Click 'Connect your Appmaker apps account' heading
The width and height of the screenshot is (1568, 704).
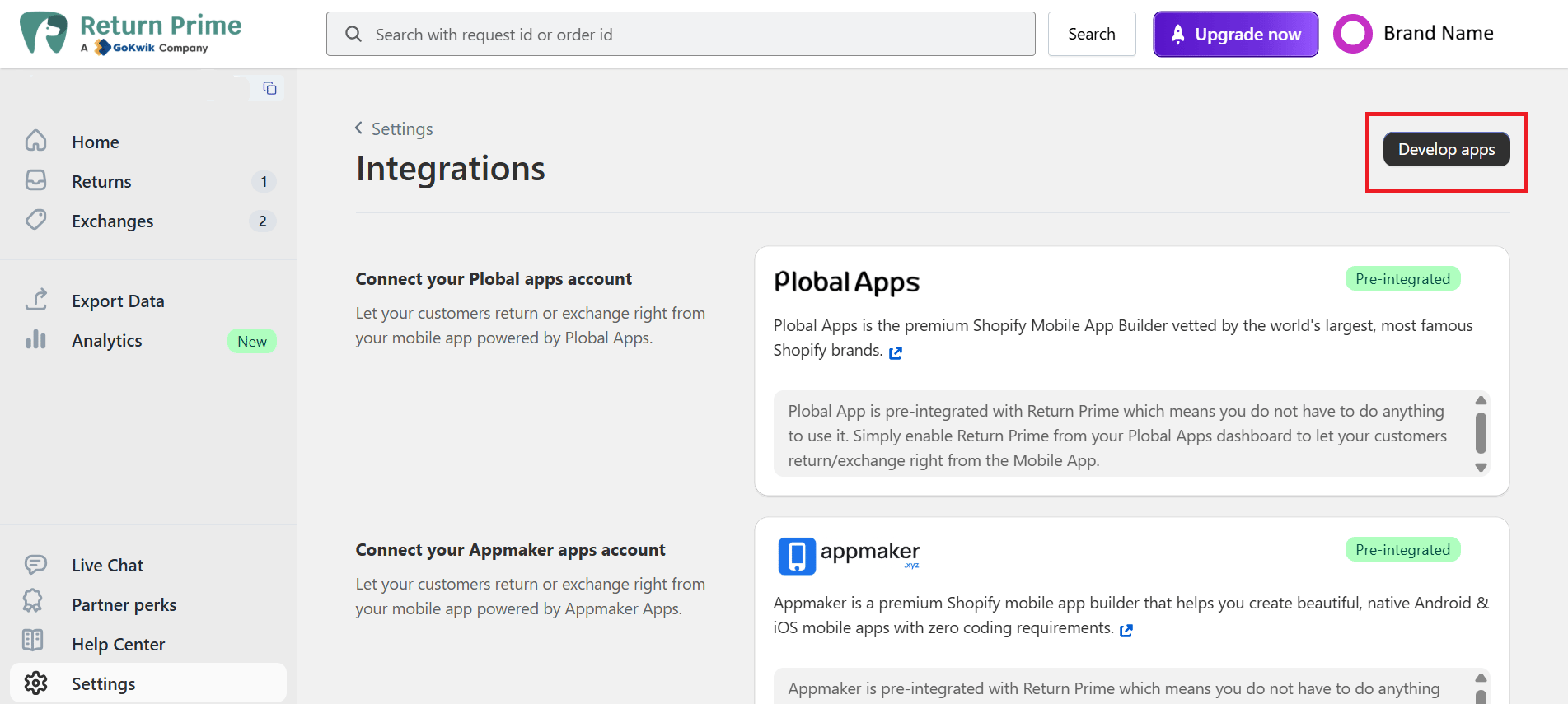tap(510, 550)
